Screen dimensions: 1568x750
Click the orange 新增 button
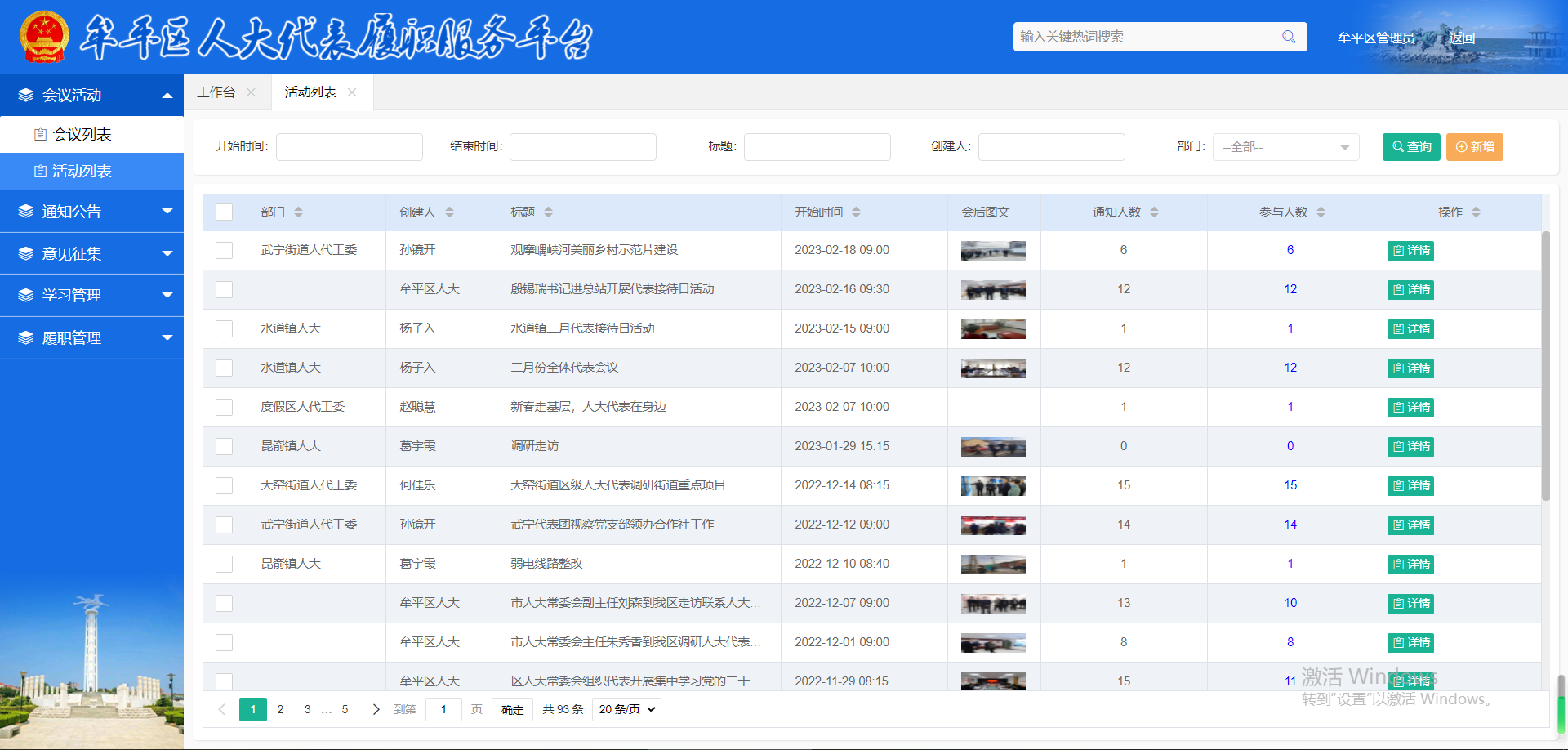click(1474, 147)
